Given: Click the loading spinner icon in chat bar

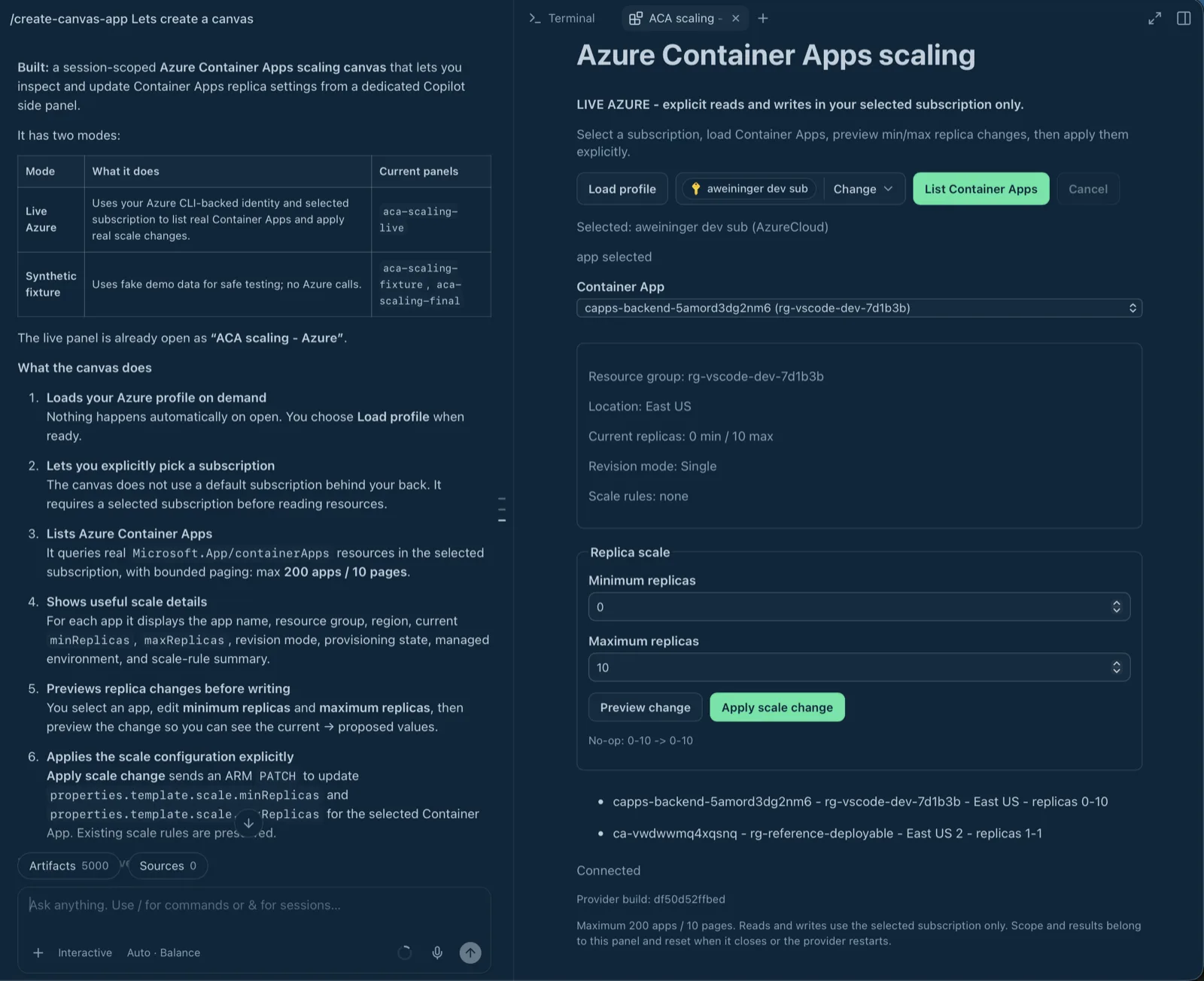Looking at the screenshot, I should [405, 952].
